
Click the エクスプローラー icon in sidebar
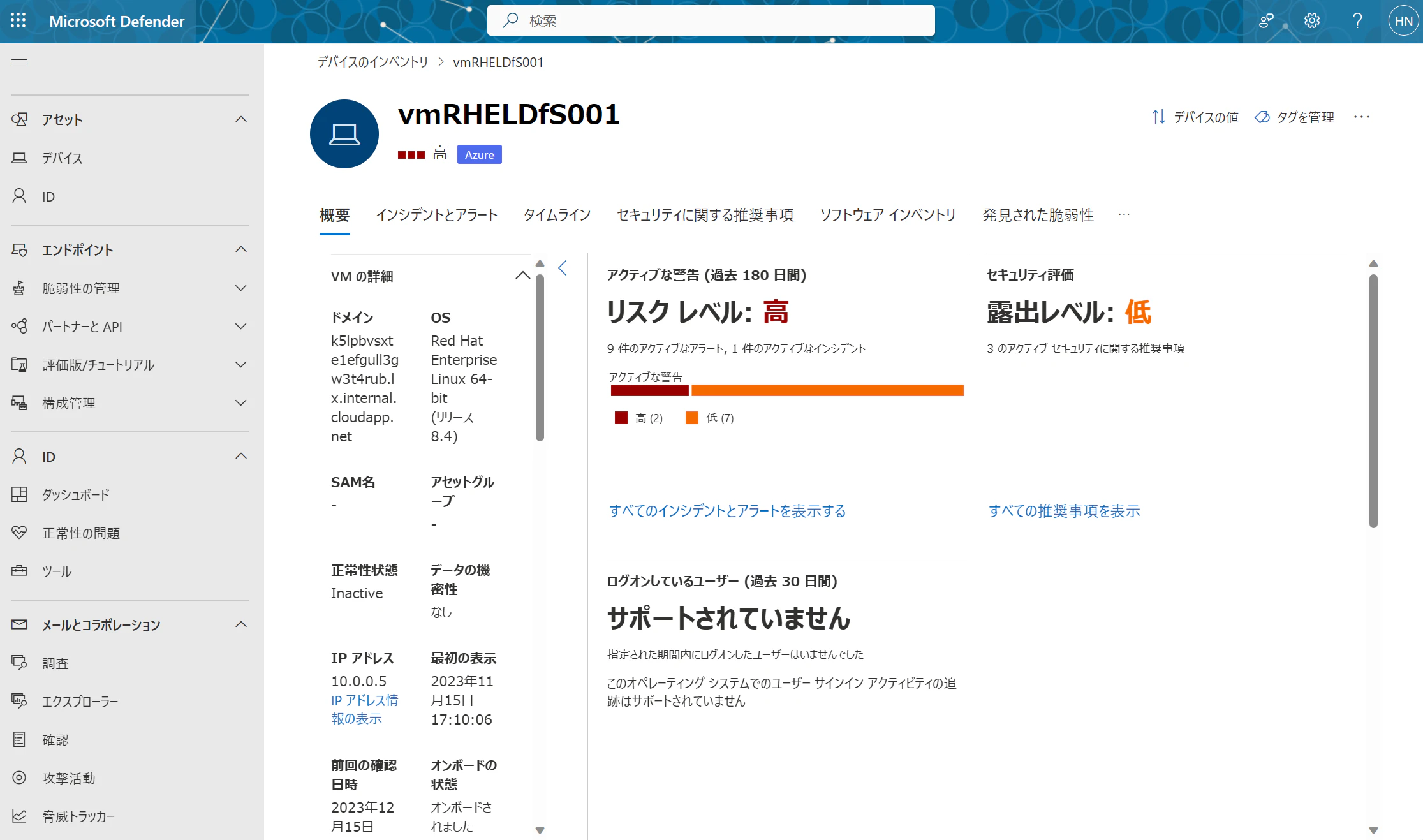click(19, 701)
